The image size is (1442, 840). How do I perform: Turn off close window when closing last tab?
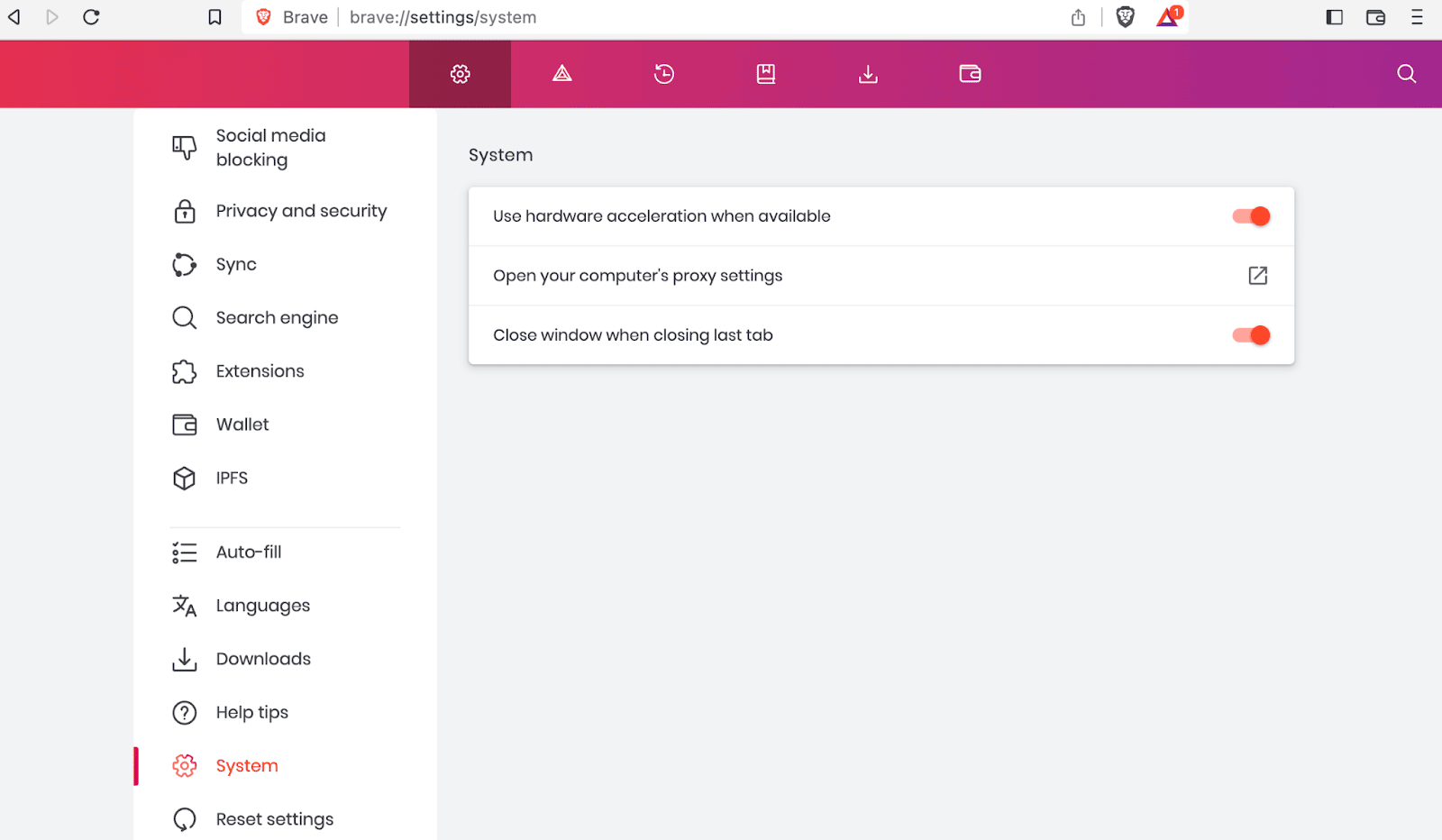pyautogui.click(x=1251, y=334)
